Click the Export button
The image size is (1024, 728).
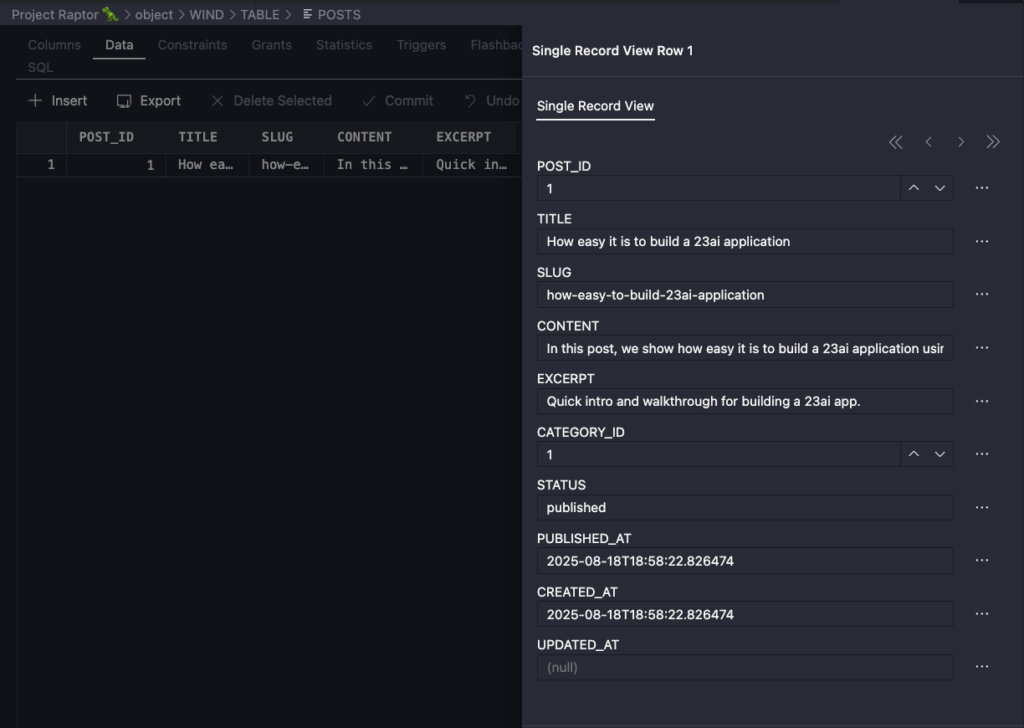click(x=149, y=101)
